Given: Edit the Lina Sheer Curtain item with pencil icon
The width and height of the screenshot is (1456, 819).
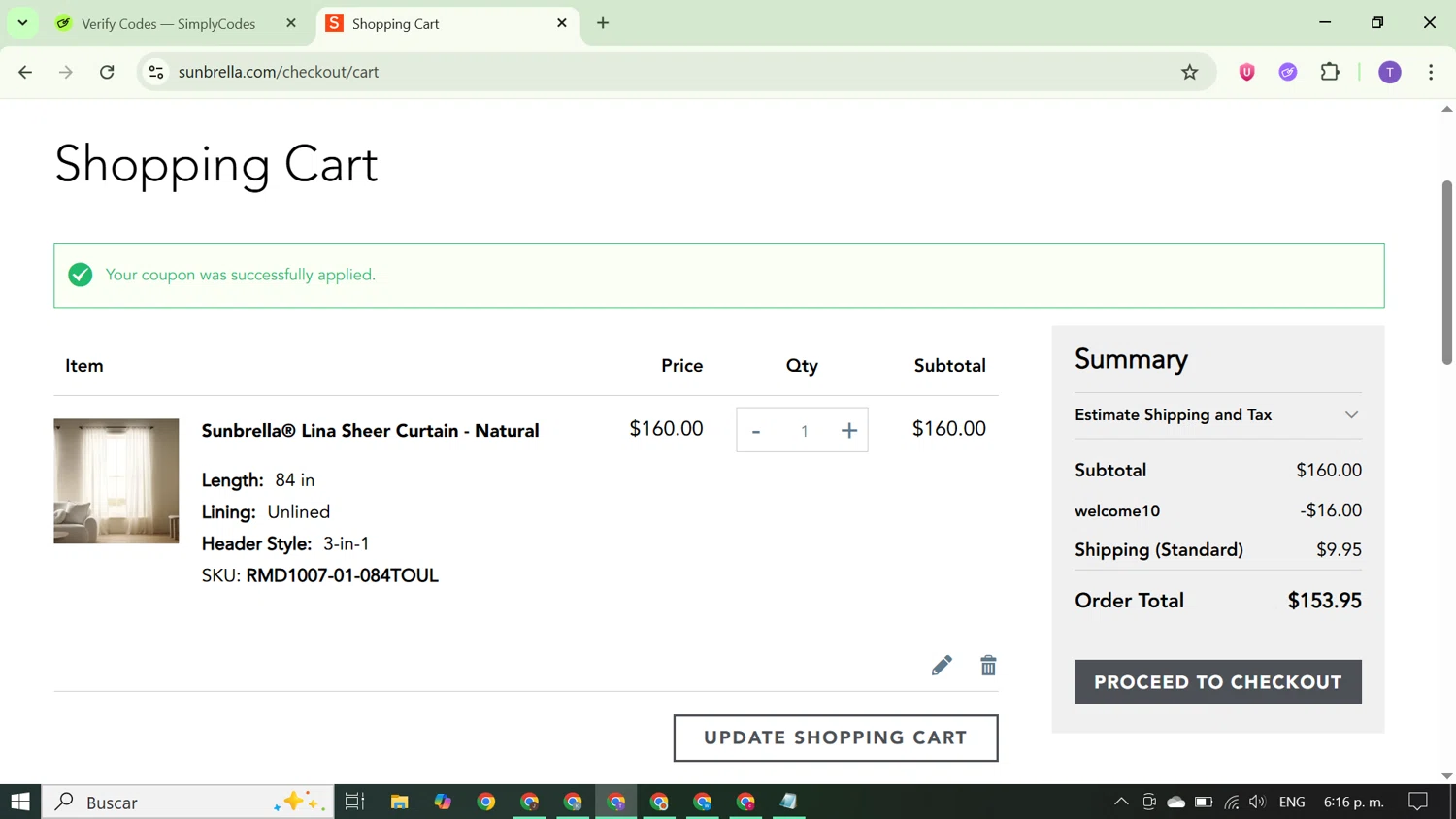Looking at the screenshot, I should tap(942, 665).
